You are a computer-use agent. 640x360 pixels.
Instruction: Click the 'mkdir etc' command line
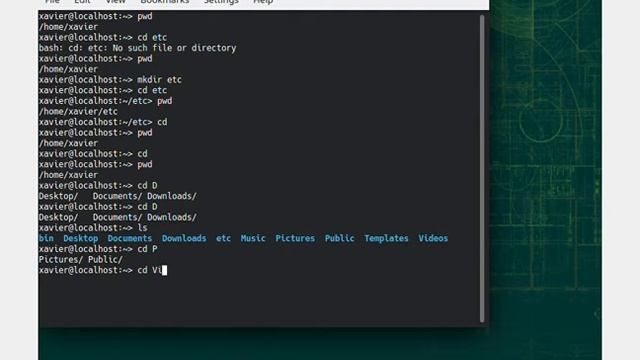click(110, 80)
